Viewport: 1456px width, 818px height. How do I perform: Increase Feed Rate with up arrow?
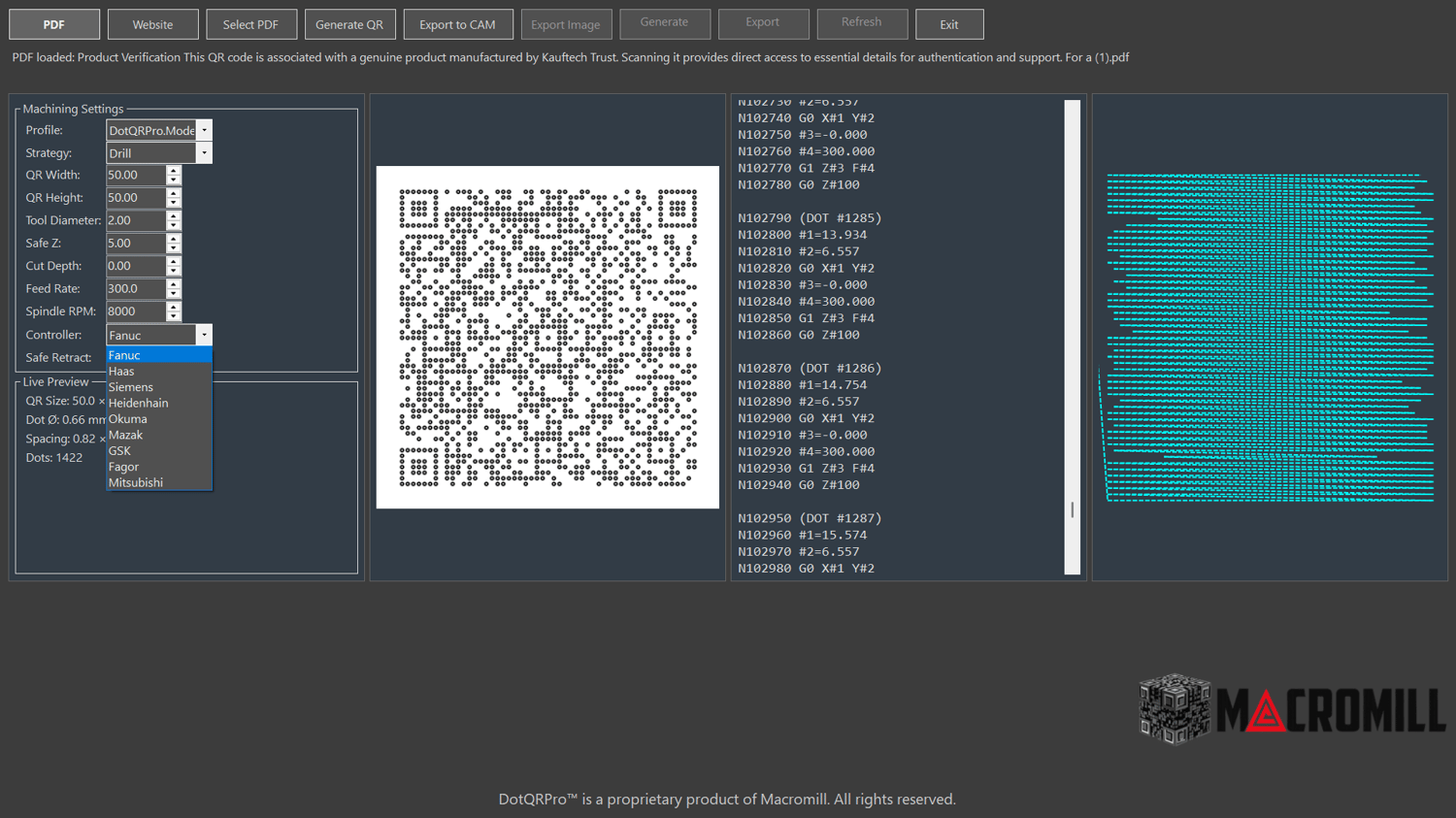pyautogui.click(x=174, y=283)
